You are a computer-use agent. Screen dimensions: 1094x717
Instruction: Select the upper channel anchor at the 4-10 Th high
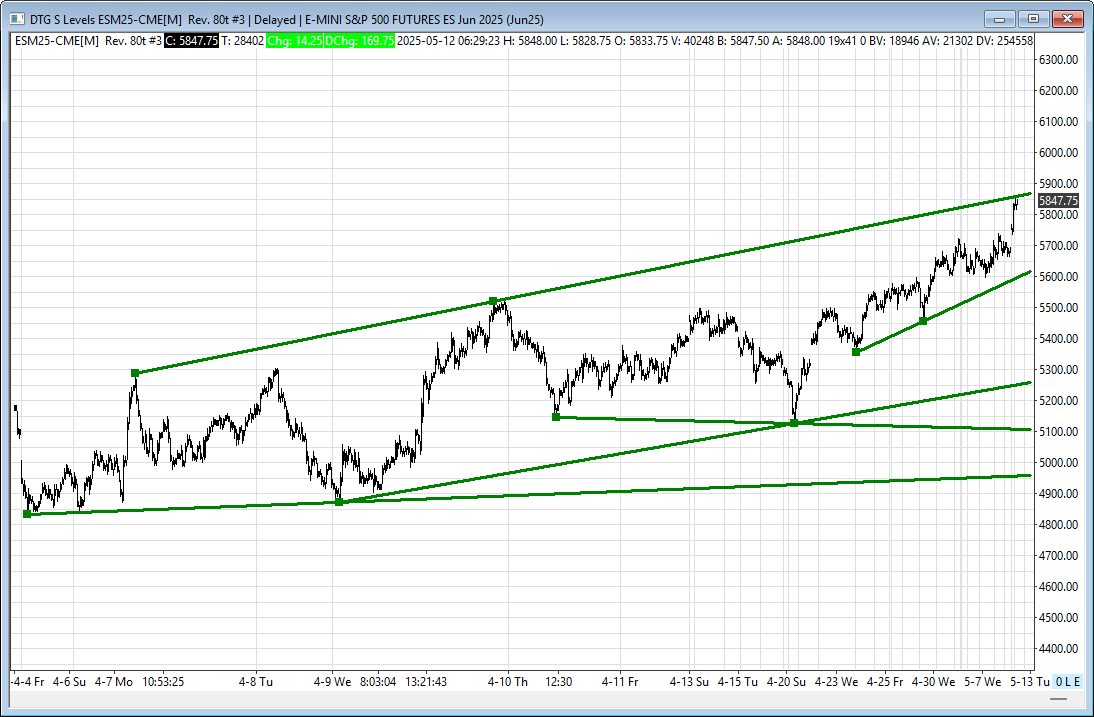click(x=493, y=301)
